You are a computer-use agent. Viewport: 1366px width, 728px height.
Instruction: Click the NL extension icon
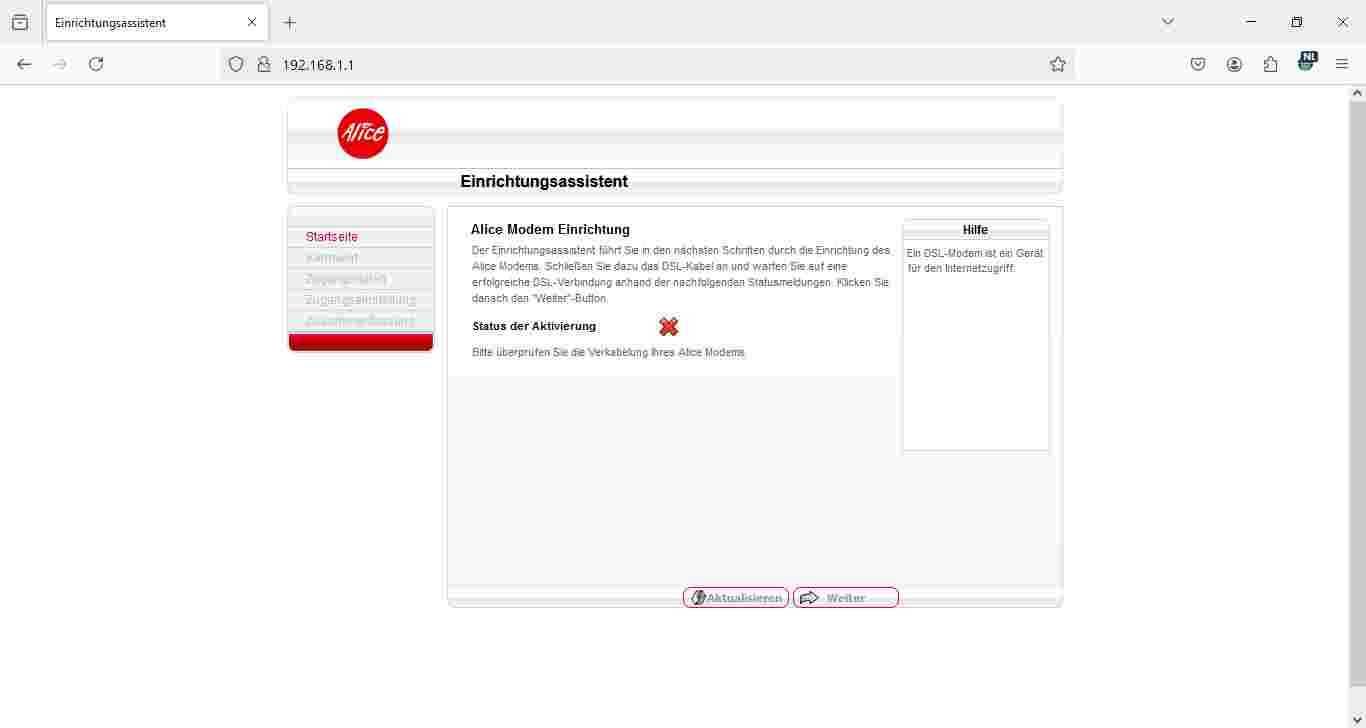(x=1306, y=62)
